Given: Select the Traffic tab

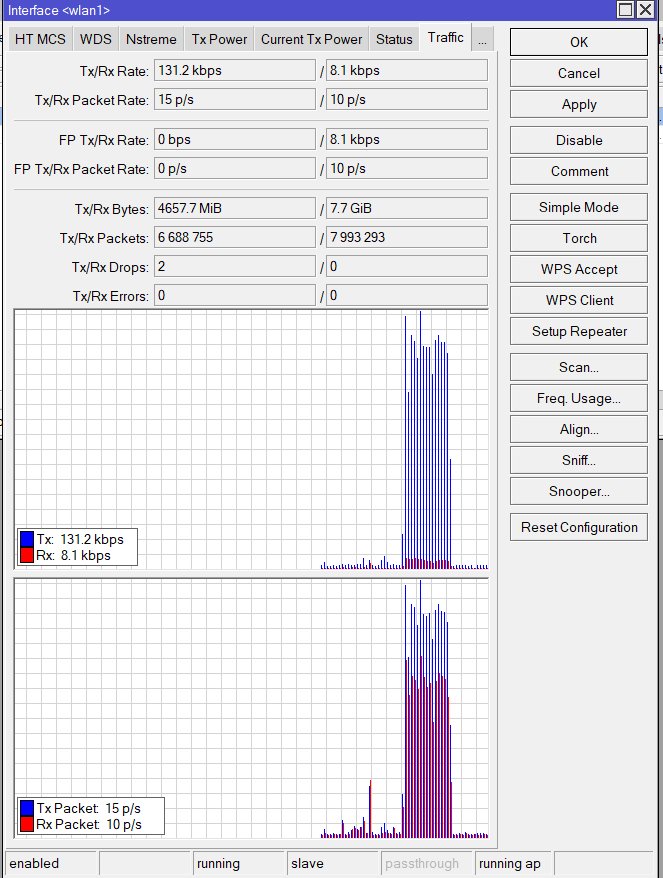Looking at the screenshot, I should point(446,38).
